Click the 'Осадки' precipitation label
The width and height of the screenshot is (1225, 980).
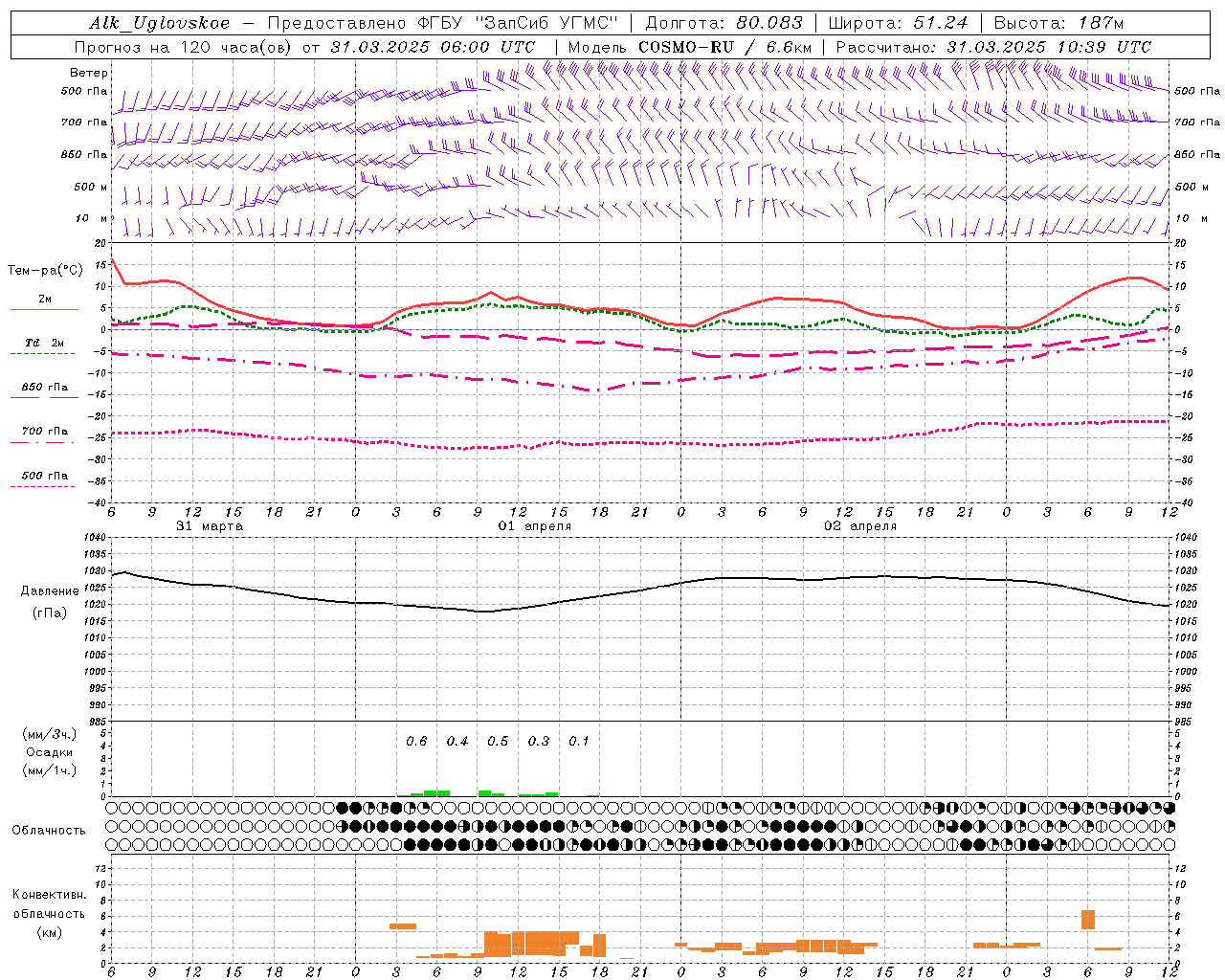[x=49, y=752]
